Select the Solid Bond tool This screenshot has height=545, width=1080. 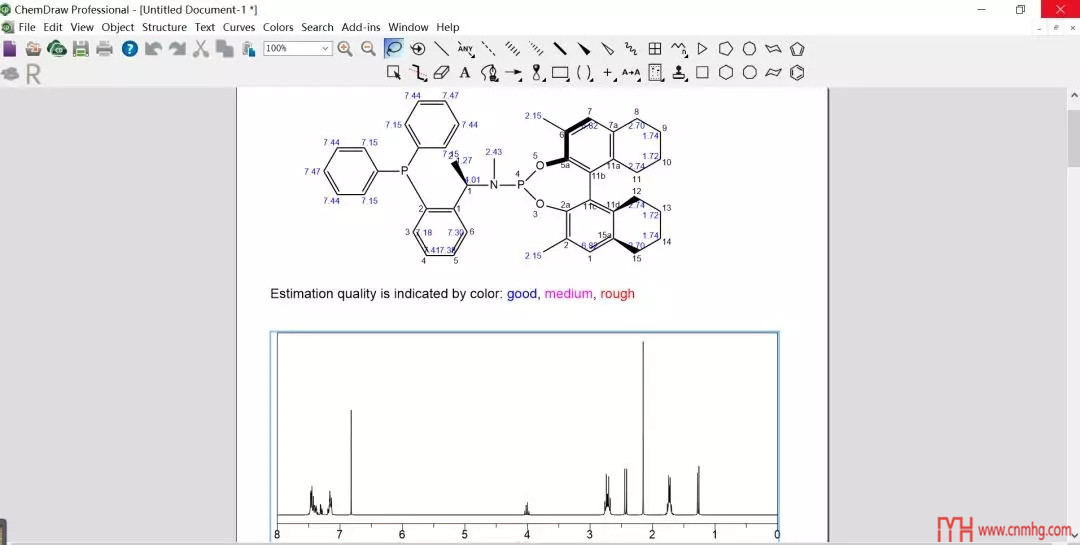(x=442, y=49)
